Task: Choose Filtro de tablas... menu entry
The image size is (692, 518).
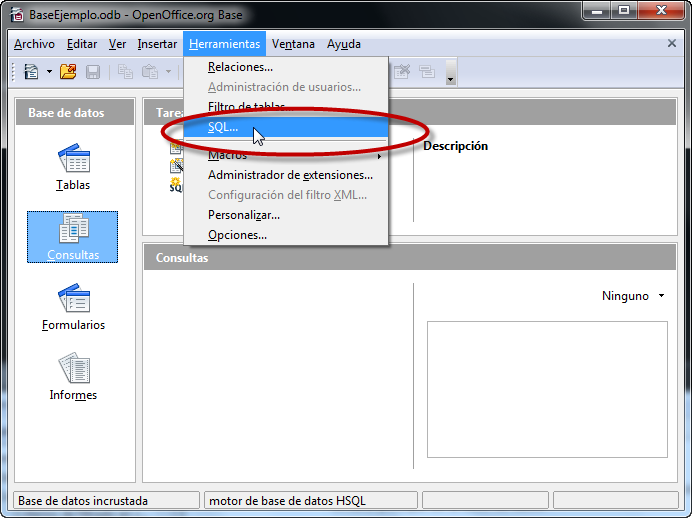Action: [286, 107]
